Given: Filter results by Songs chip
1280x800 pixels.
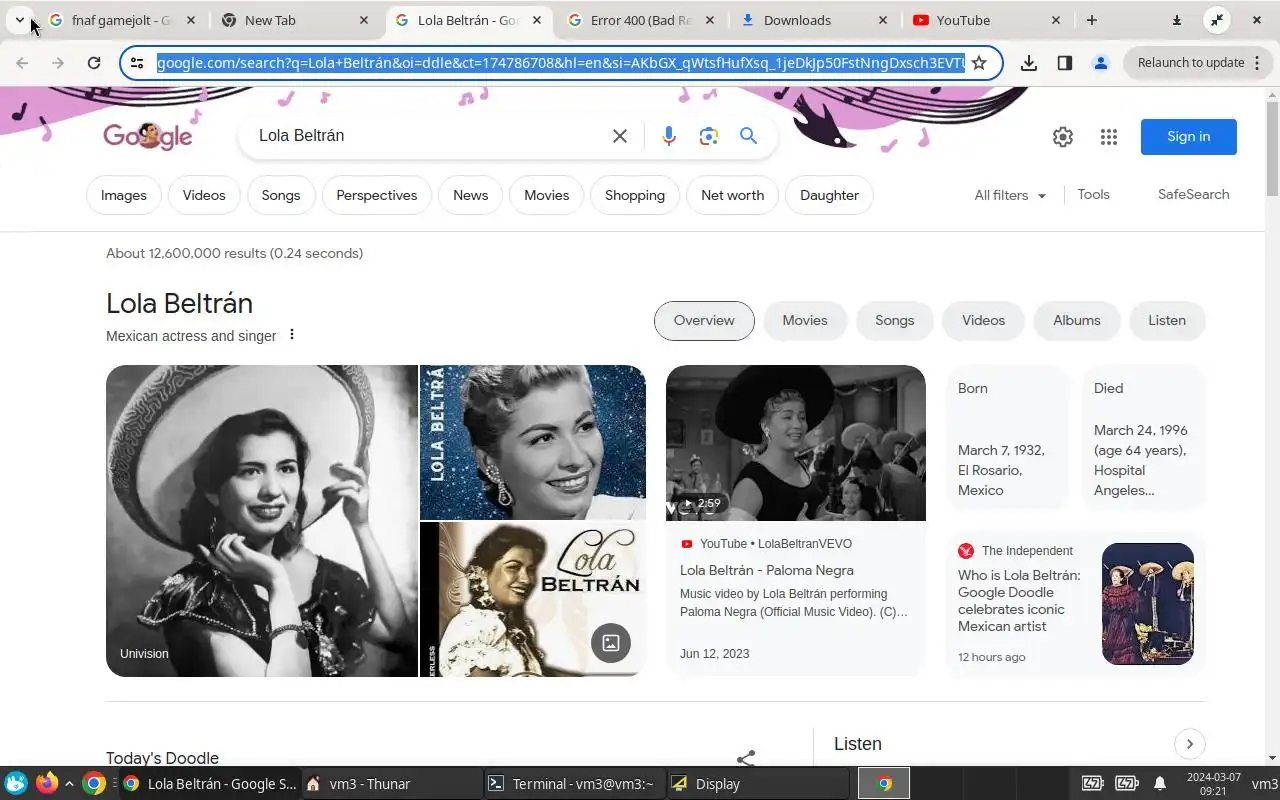Looking at the screenshot, I should (x=281, y=195).
